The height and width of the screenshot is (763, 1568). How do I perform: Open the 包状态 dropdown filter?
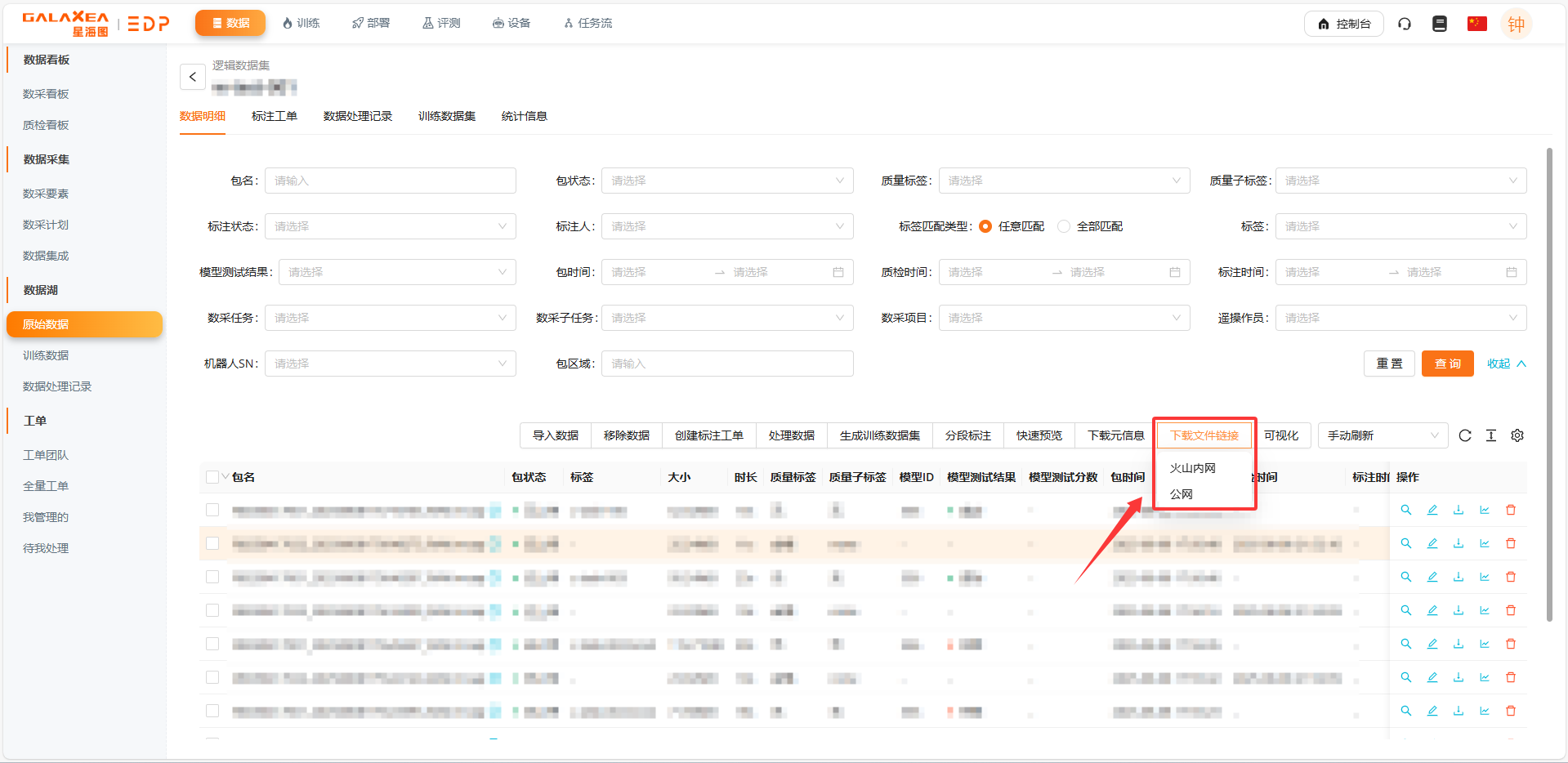tap(726, 181)
